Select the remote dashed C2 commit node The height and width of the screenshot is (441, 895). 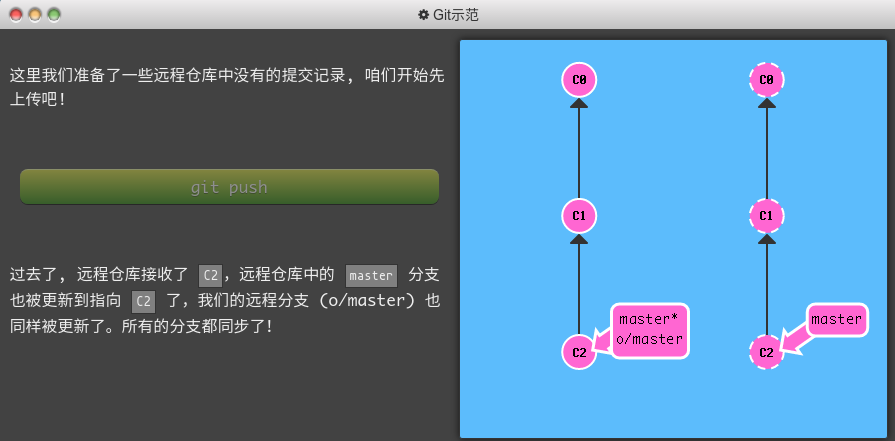coord(766,352)
